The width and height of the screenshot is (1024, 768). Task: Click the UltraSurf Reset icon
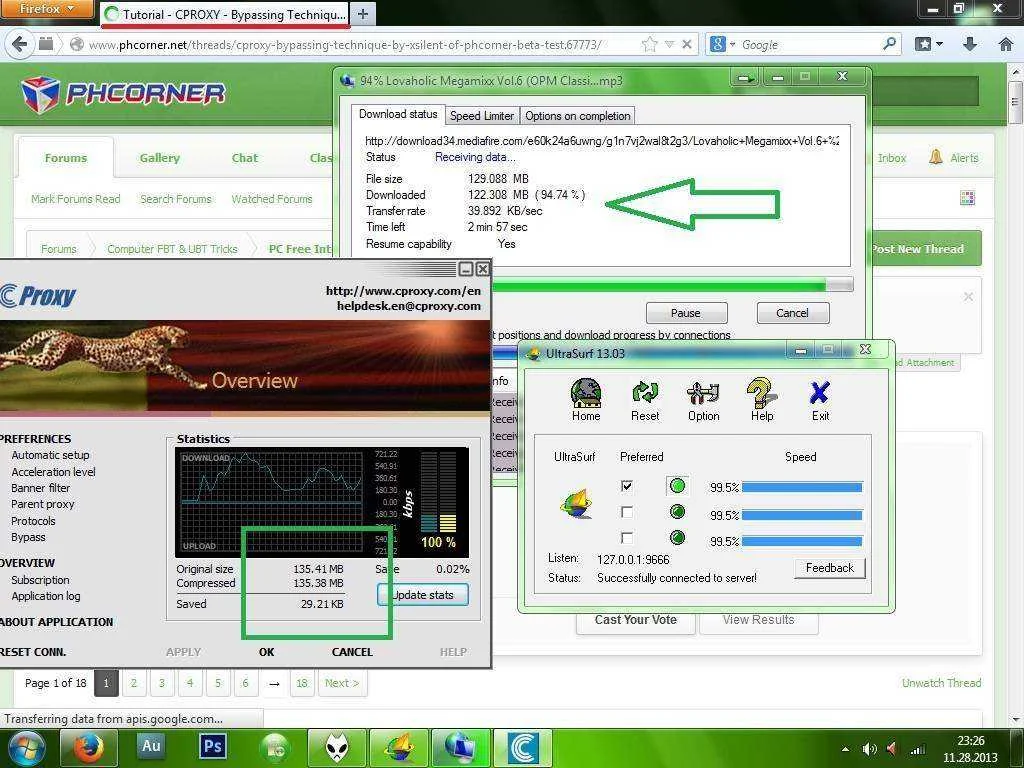click(x=645, y=399)
